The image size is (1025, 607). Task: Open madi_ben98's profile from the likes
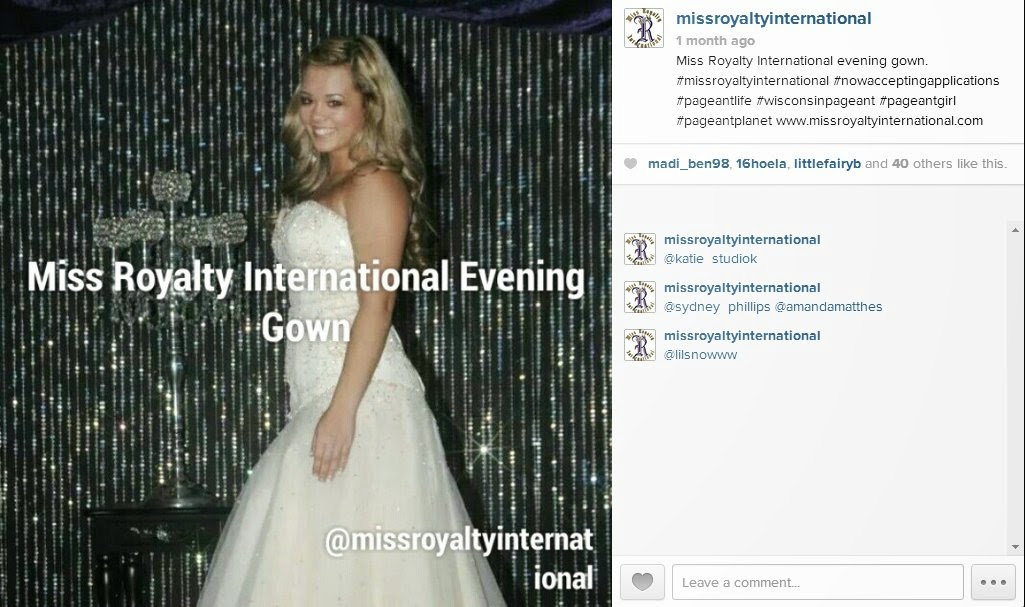(688, 163)
